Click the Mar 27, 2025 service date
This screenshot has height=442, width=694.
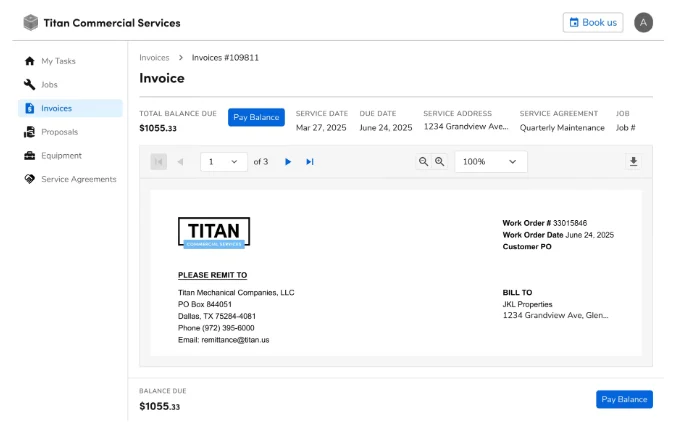[x=321, y=128]
